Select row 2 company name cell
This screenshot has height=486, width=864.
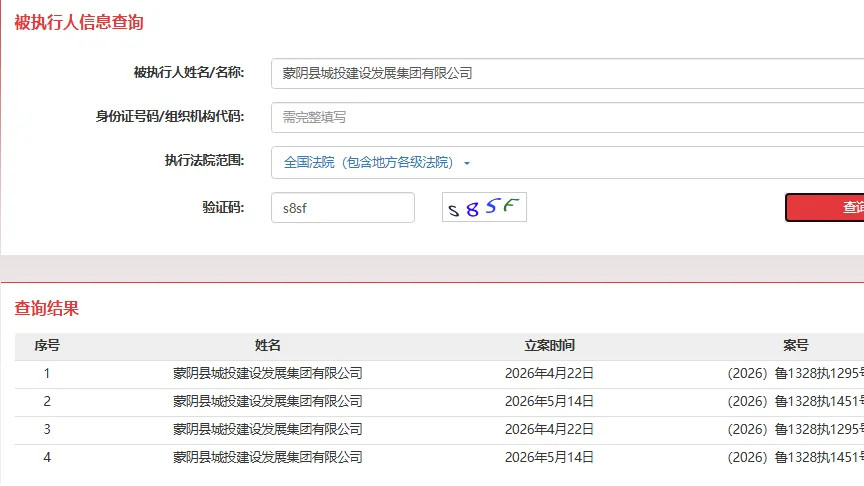[268, 402]
